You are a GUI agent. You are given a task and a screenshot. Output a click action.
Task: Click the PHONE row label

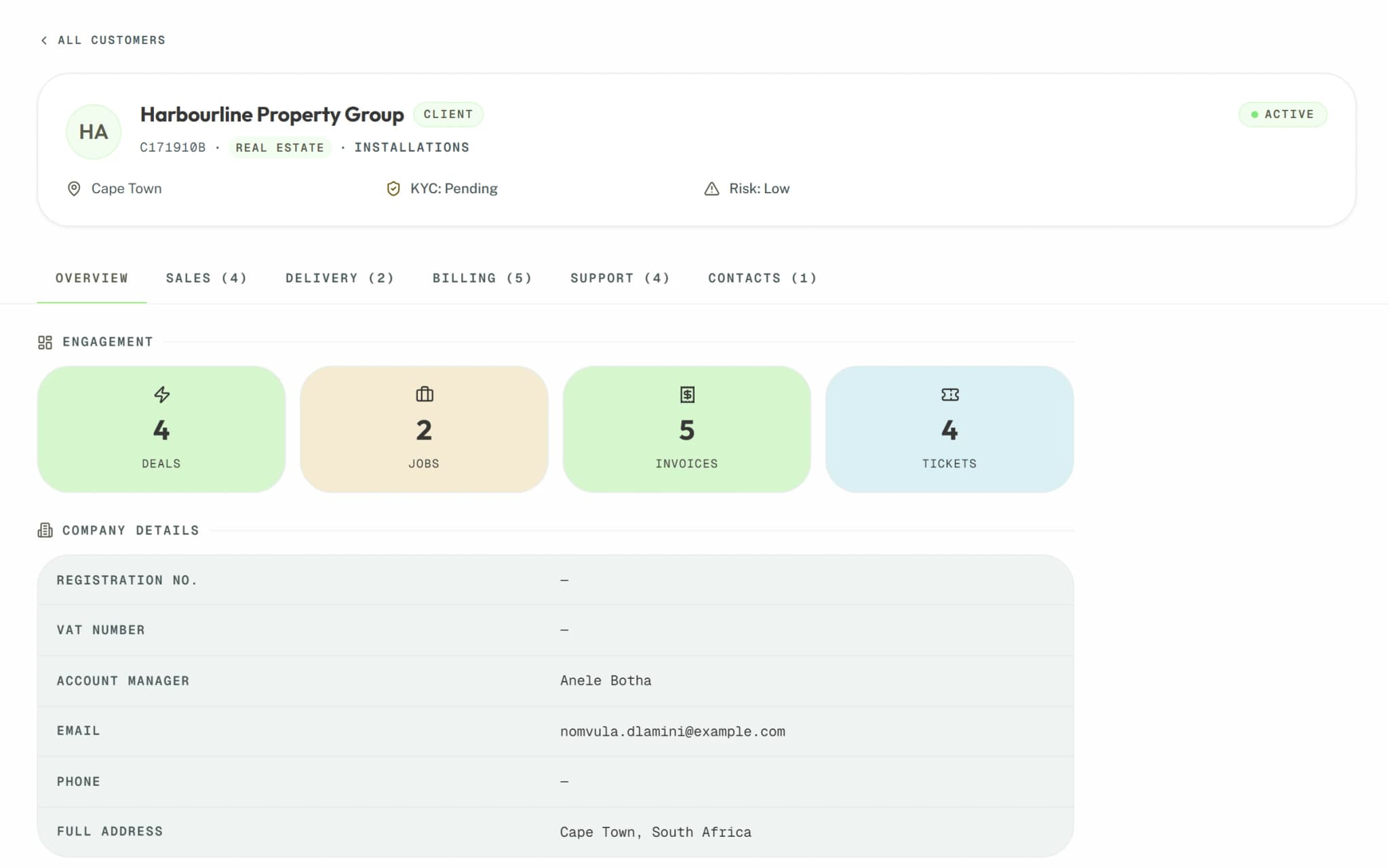[79, 782]
